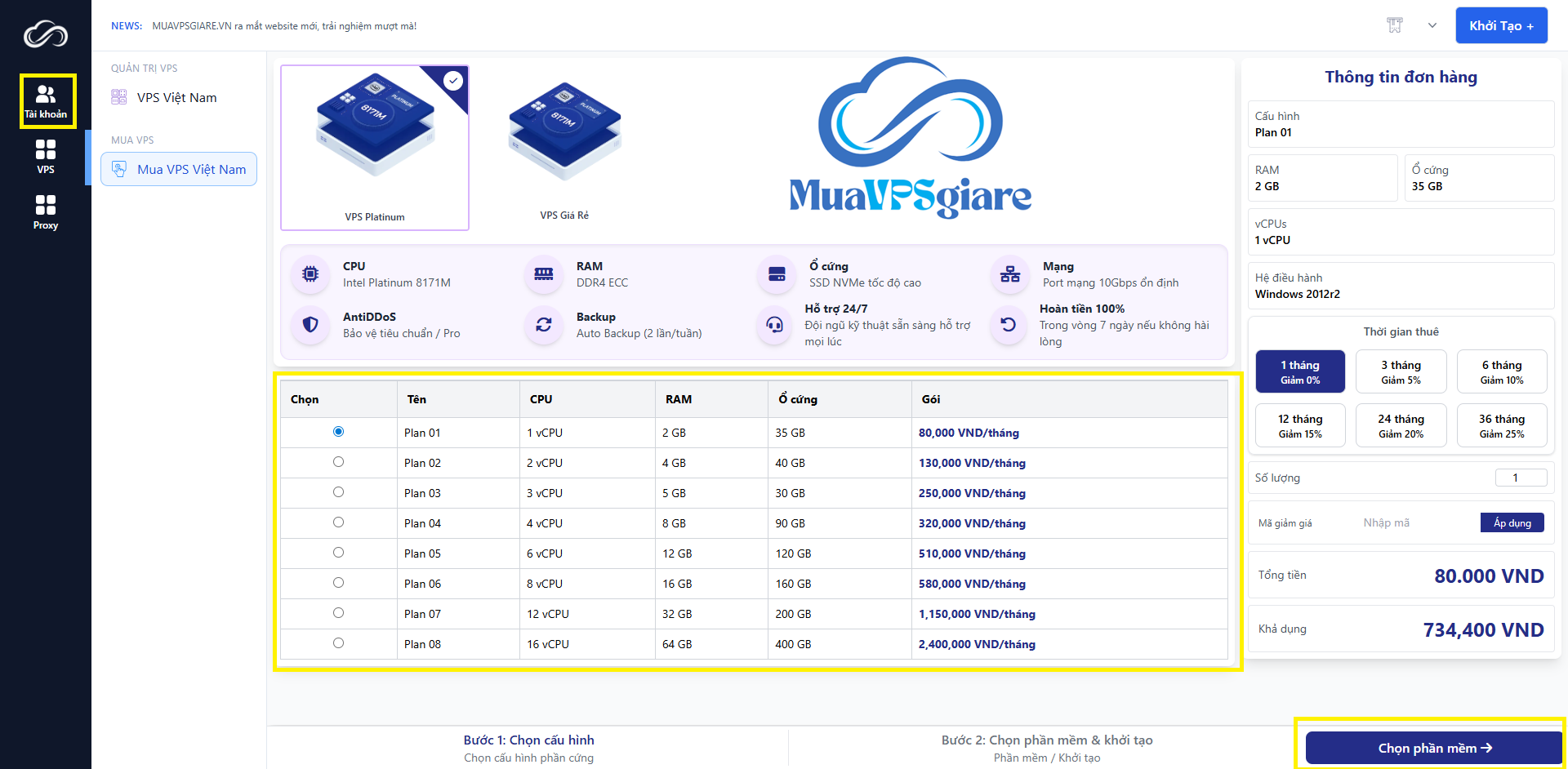
Task: Select the Plan 08 radio button
Action: [x=338, y=643]
